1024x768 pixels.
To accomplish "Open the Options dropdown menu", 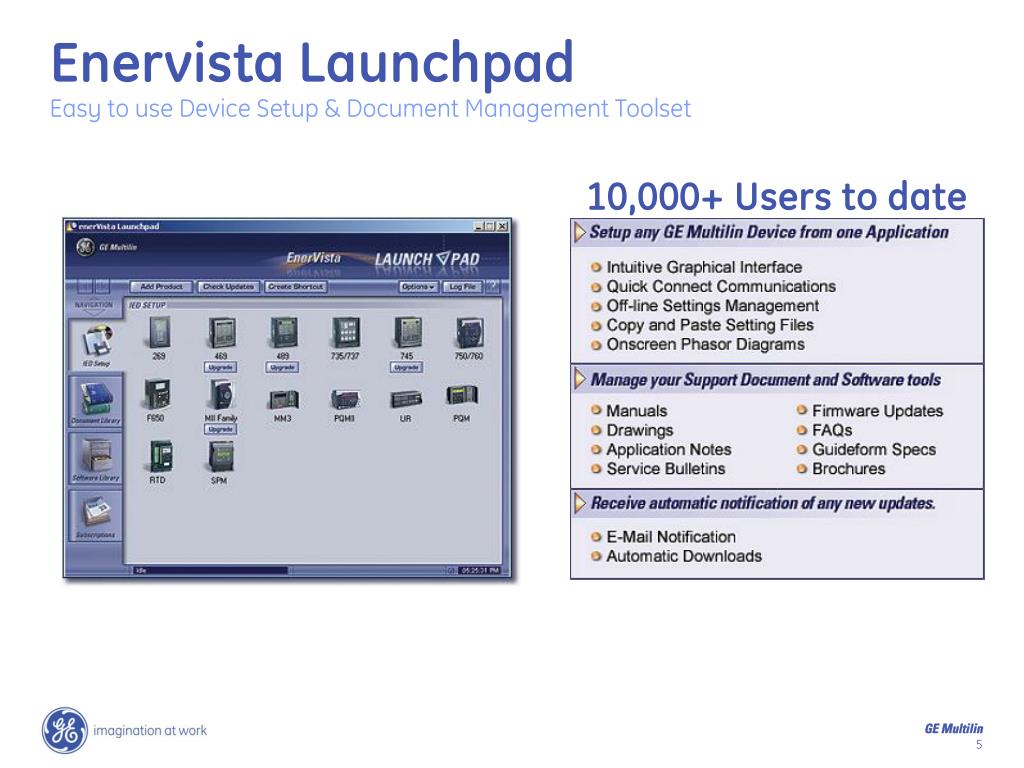I will (x=418, y=287).
